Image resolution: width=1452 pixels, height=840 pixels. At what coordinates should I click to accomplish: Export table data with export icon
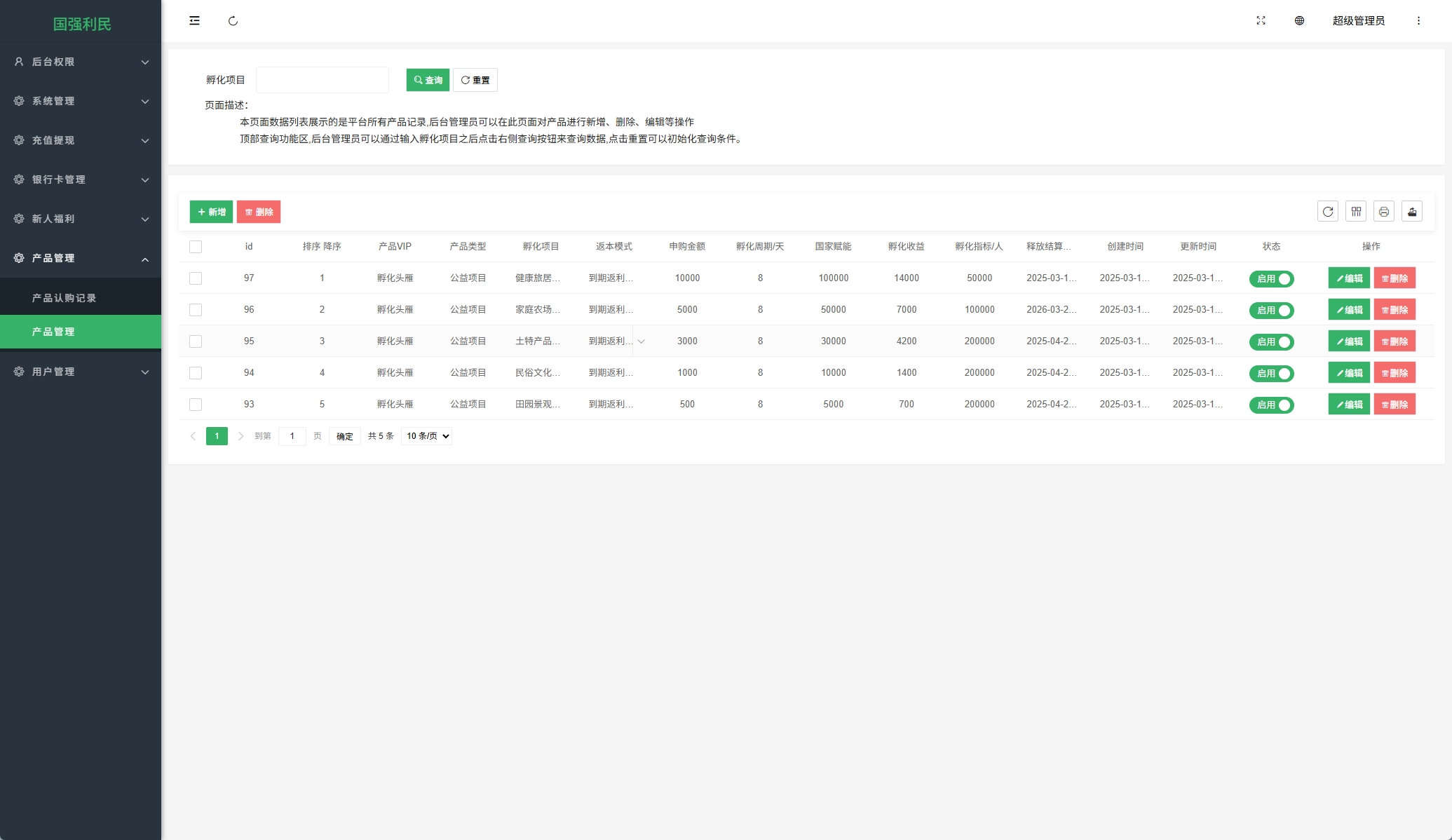point(1411,212)
